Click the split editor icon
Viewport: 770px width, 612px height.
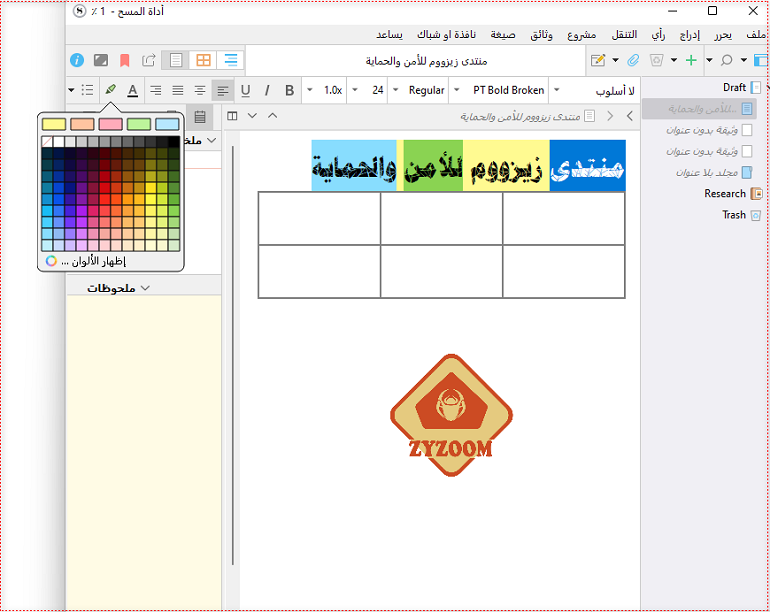coord(232,116)
